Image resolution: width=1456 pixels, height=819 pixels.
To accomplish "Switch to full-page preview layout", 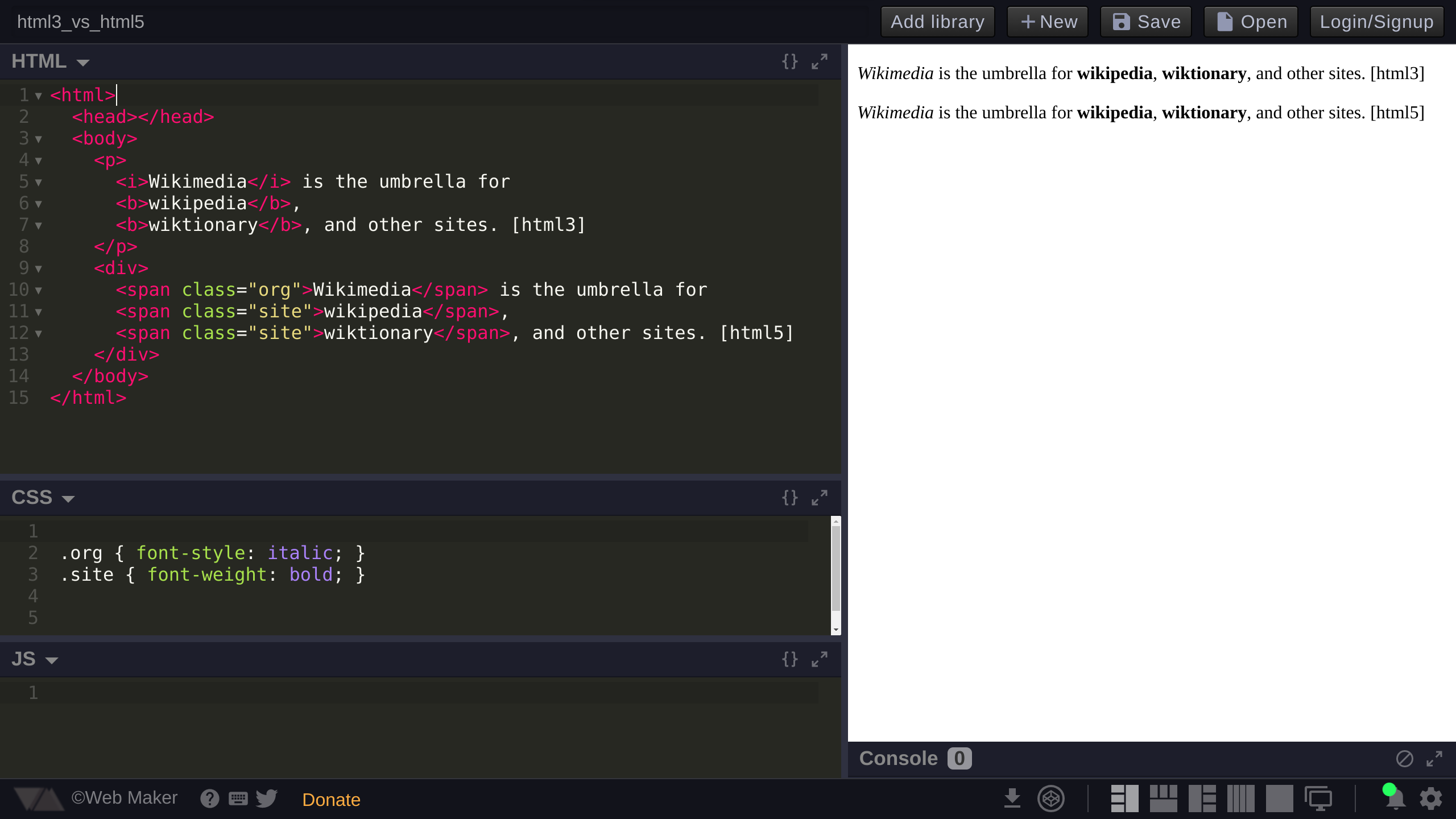I will coord(1279,799).
